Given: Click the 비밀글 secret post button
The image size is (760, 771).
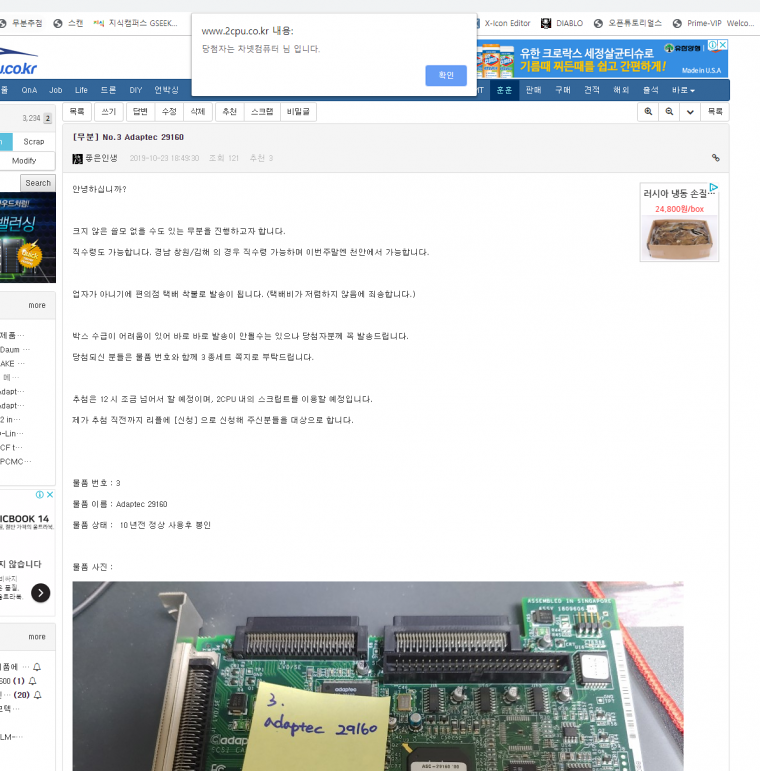Looking at the screenshot, I should click(298, 112).
